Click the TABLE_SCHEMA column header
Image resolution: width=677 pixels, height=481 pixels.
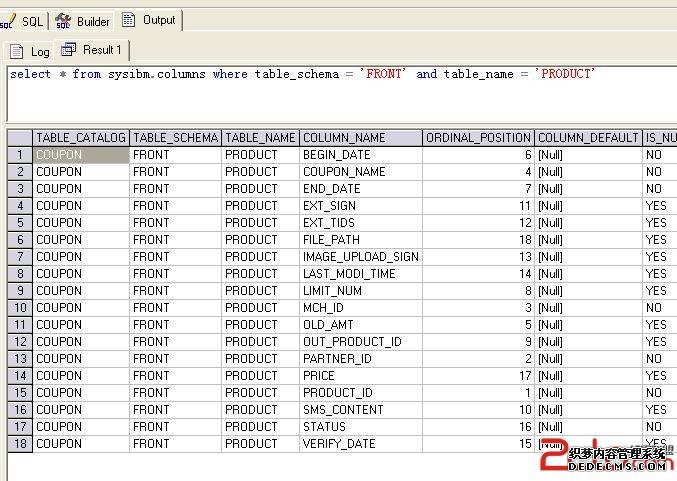point(175,138)
